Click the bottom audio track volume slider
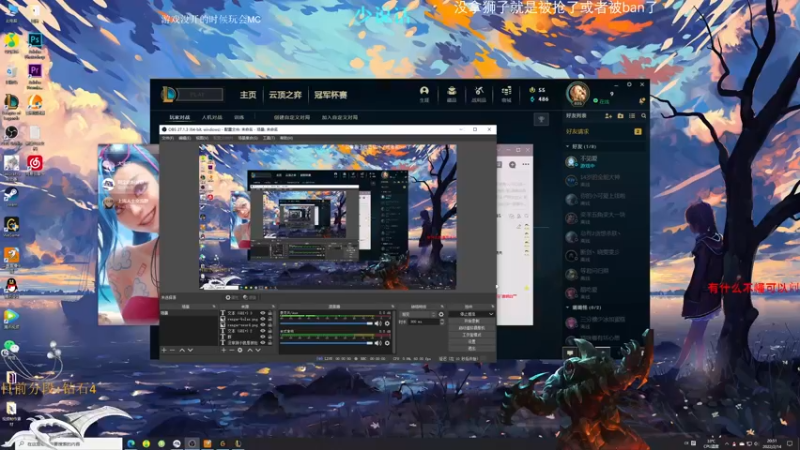The height and width of the screenshot is (450, 800). (327, 343)
